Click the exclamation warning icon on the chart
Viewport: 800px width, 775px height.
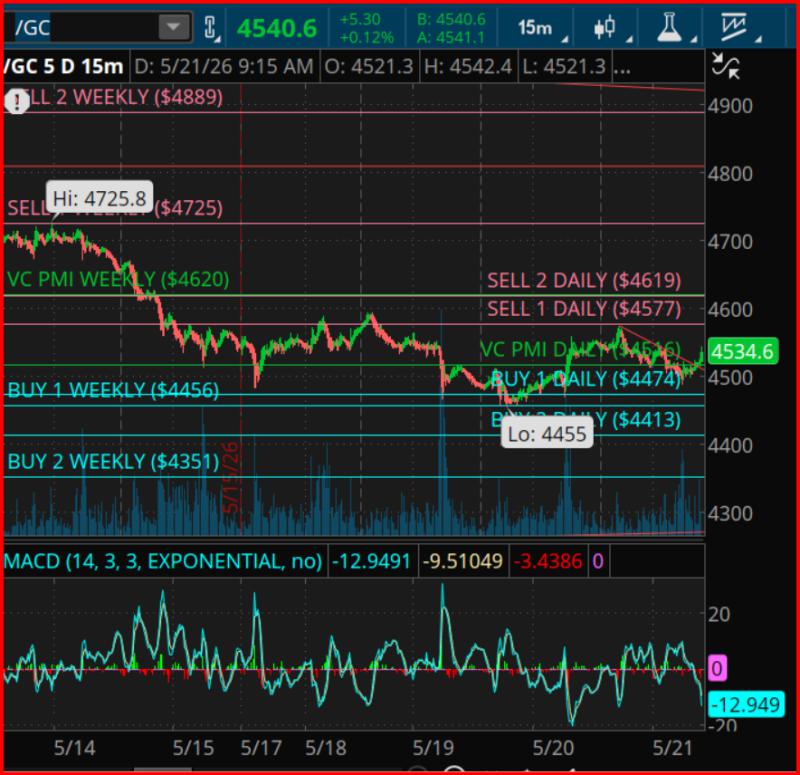[x=17, y=102]
